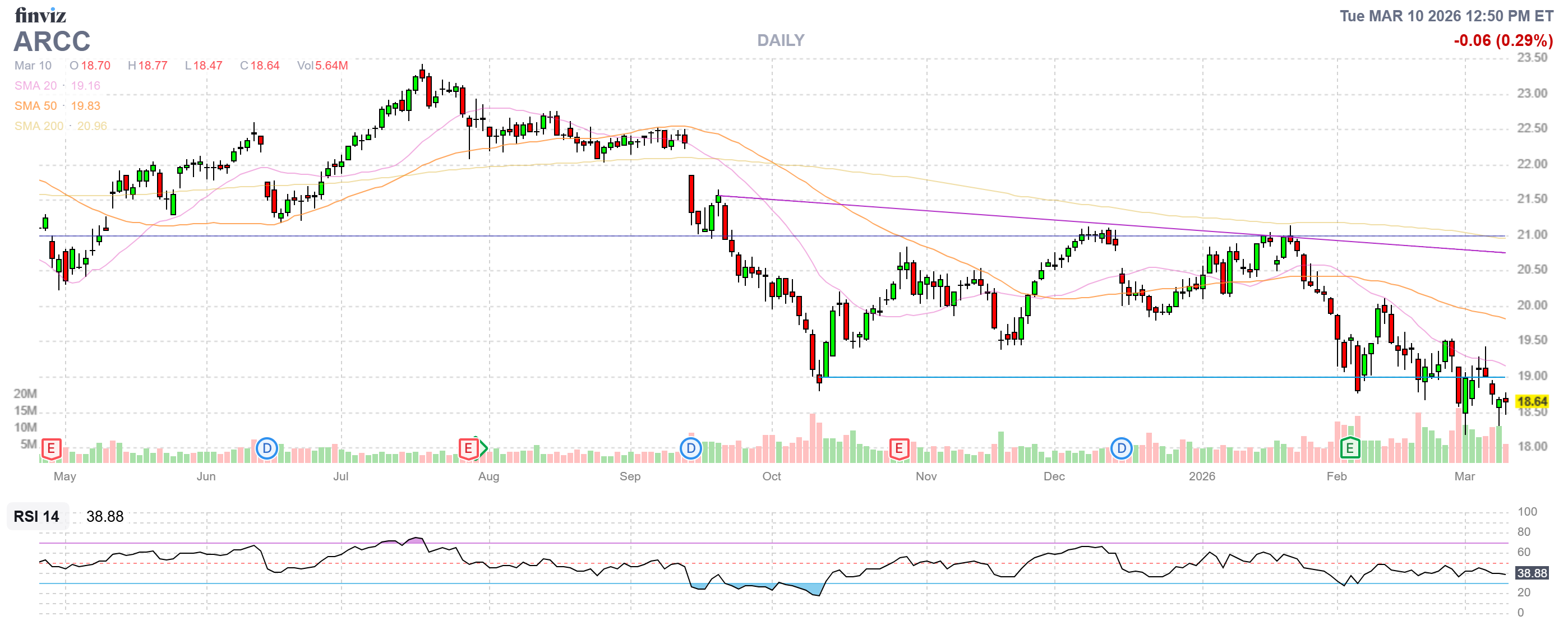Click the DAILY timeframe label
The height and width of the screenshot is (630, 1568).
780,41
